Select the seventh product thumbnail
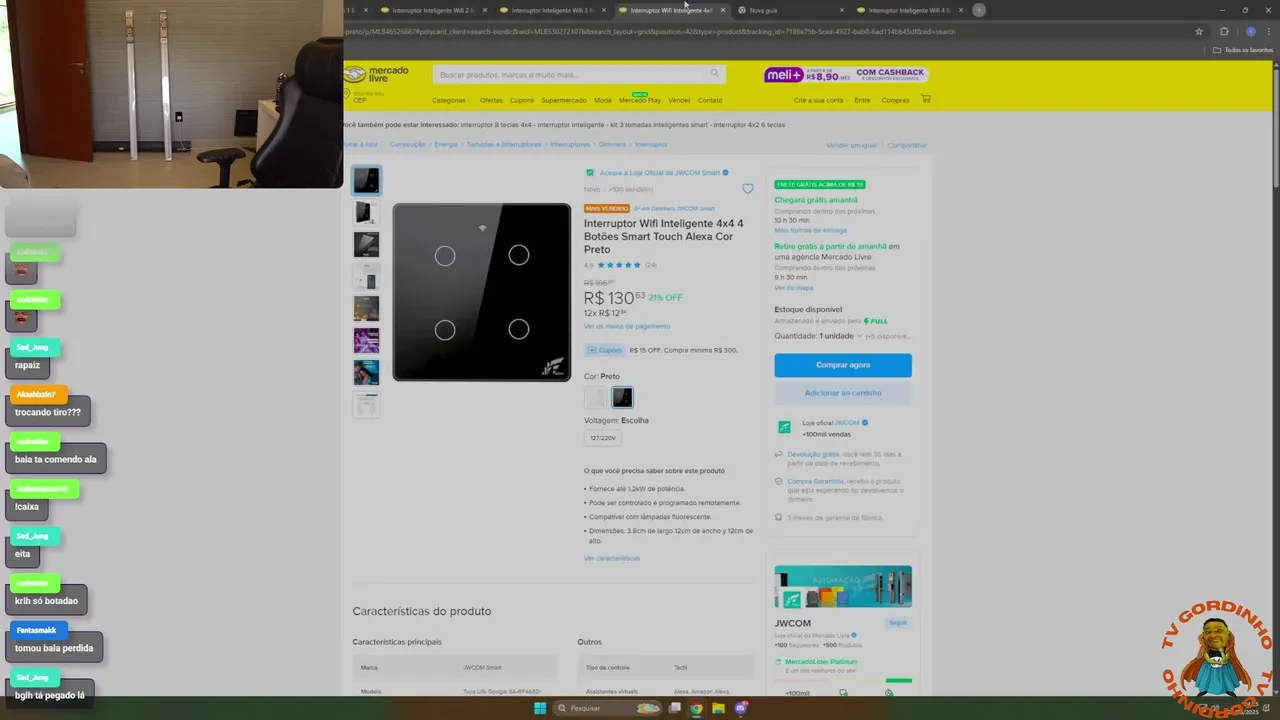 coord(366,372)
